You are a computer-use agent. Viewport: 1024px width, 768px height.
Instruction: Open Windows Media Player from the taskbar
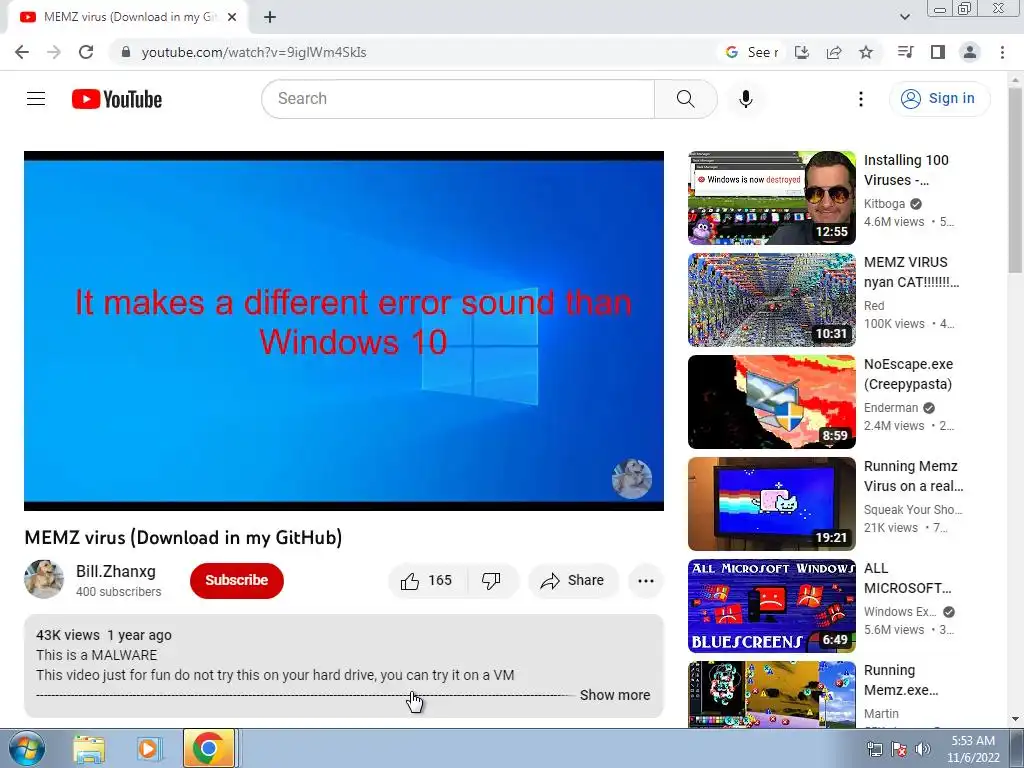pos(148,749)
